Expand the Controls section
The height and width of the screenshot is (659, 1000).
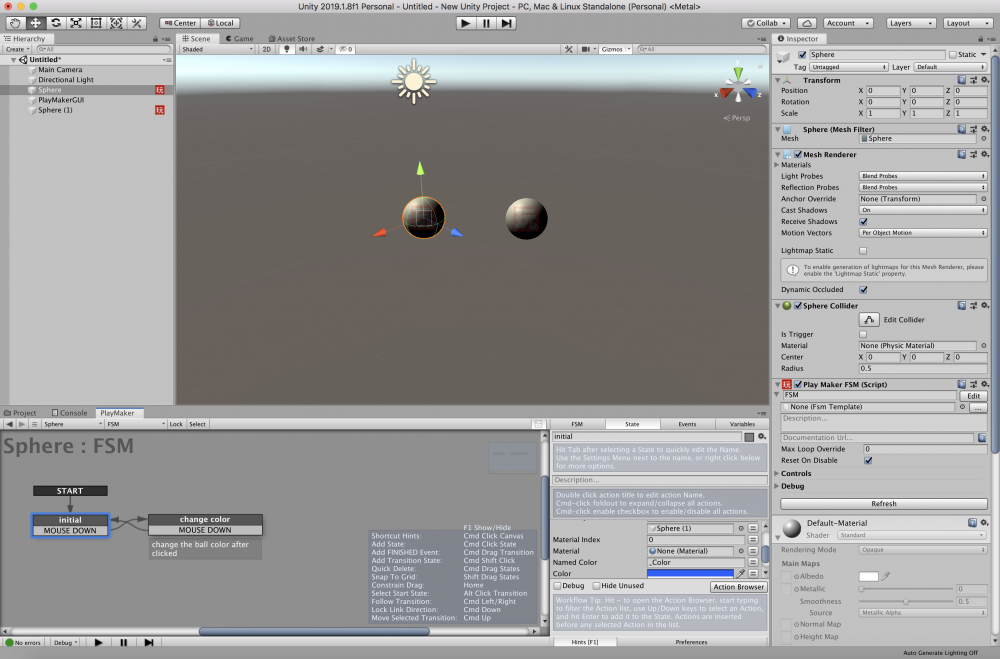777,473
